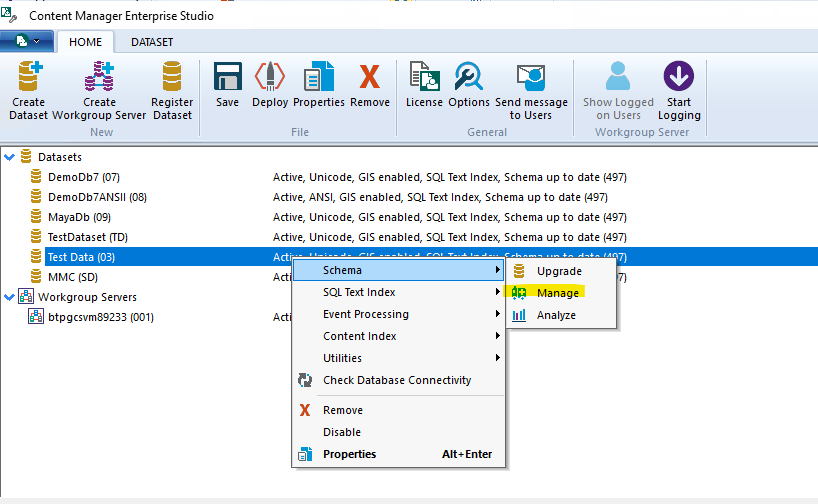Click the Remove ribbon icon

click(369, 77)
